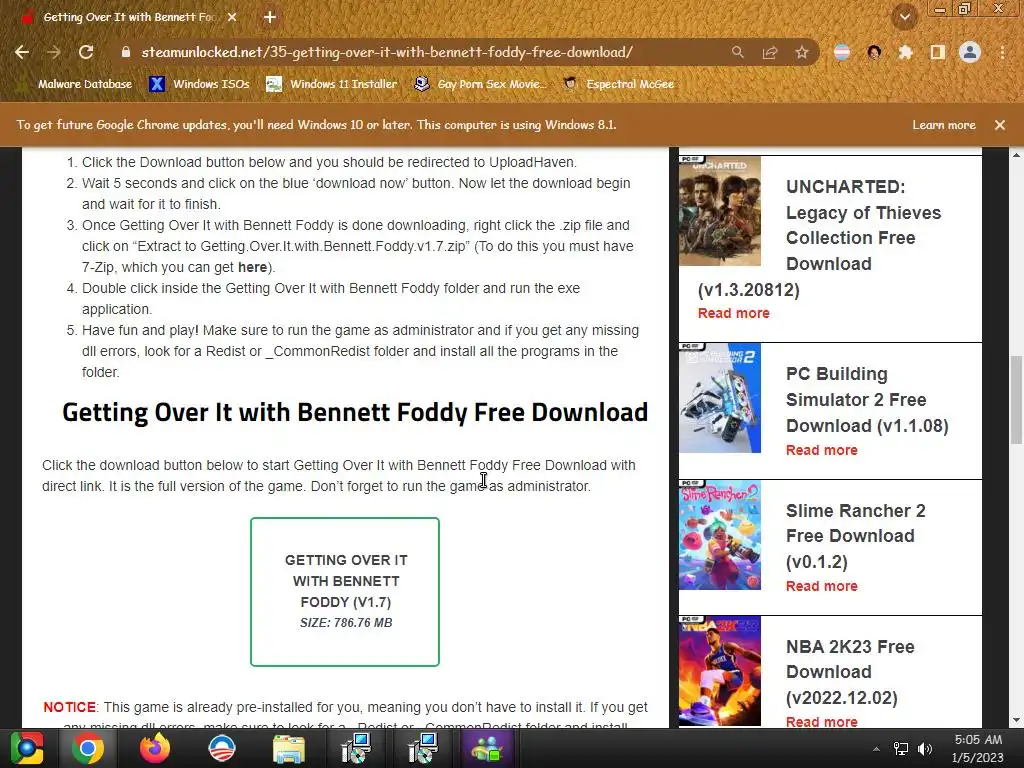This screenshot has height=768, width=1024.
Task: Select the Getting Over It browser tab
Action: (129, 18)
